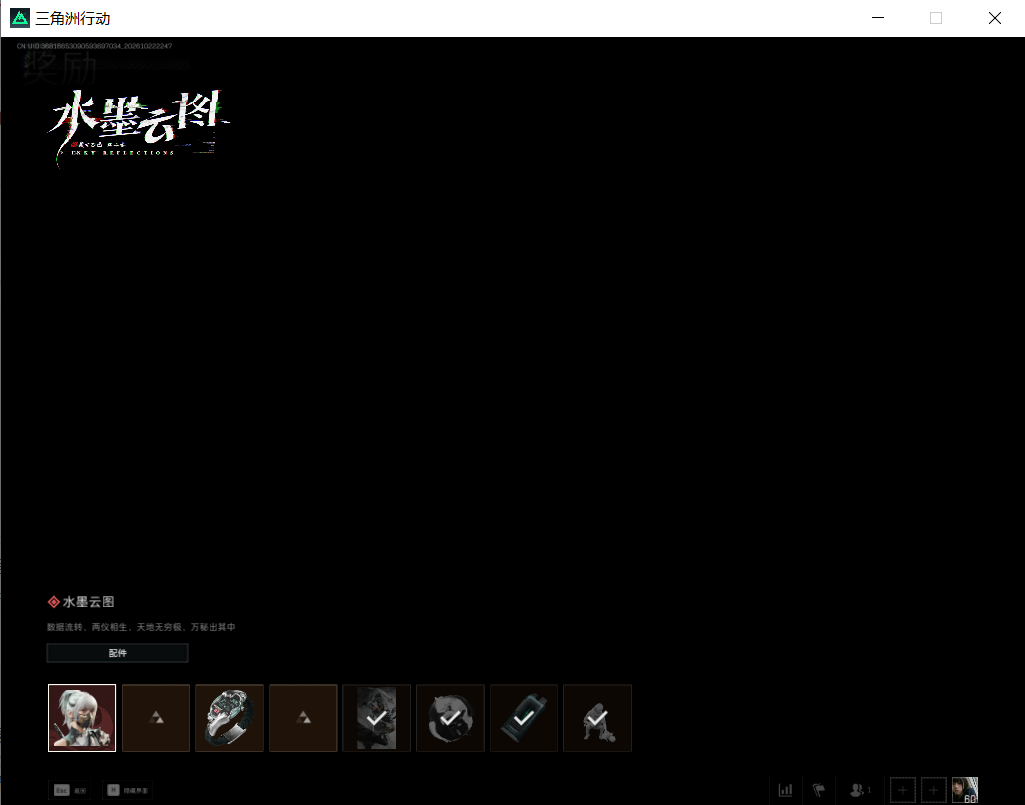Select the white-haired masked character reward
This screenshot has height=805, width=1025.
pyautogui.click(x=82, y=717)
